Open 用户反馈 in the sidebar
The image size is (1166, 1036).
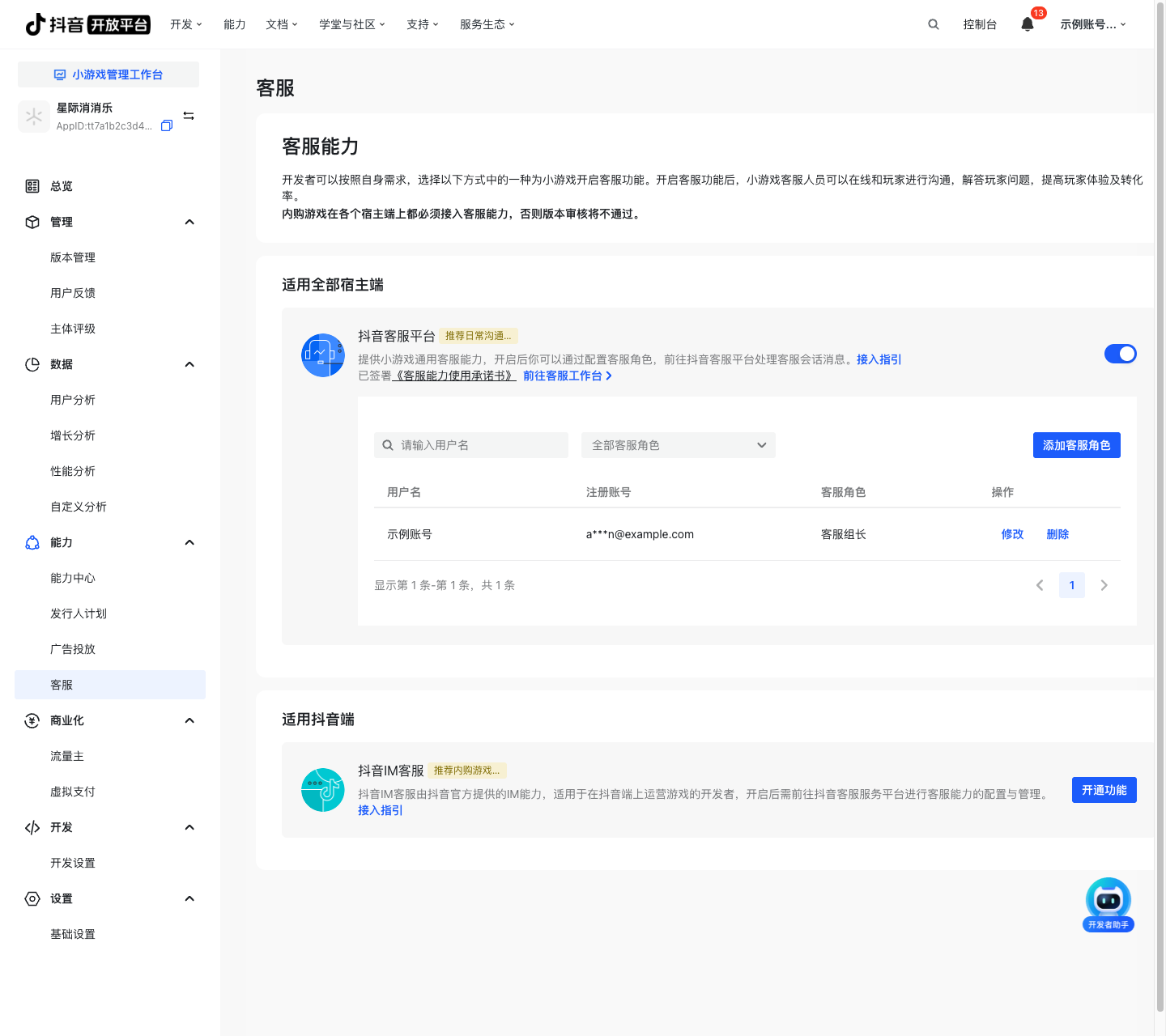click(x=73, y=293)
